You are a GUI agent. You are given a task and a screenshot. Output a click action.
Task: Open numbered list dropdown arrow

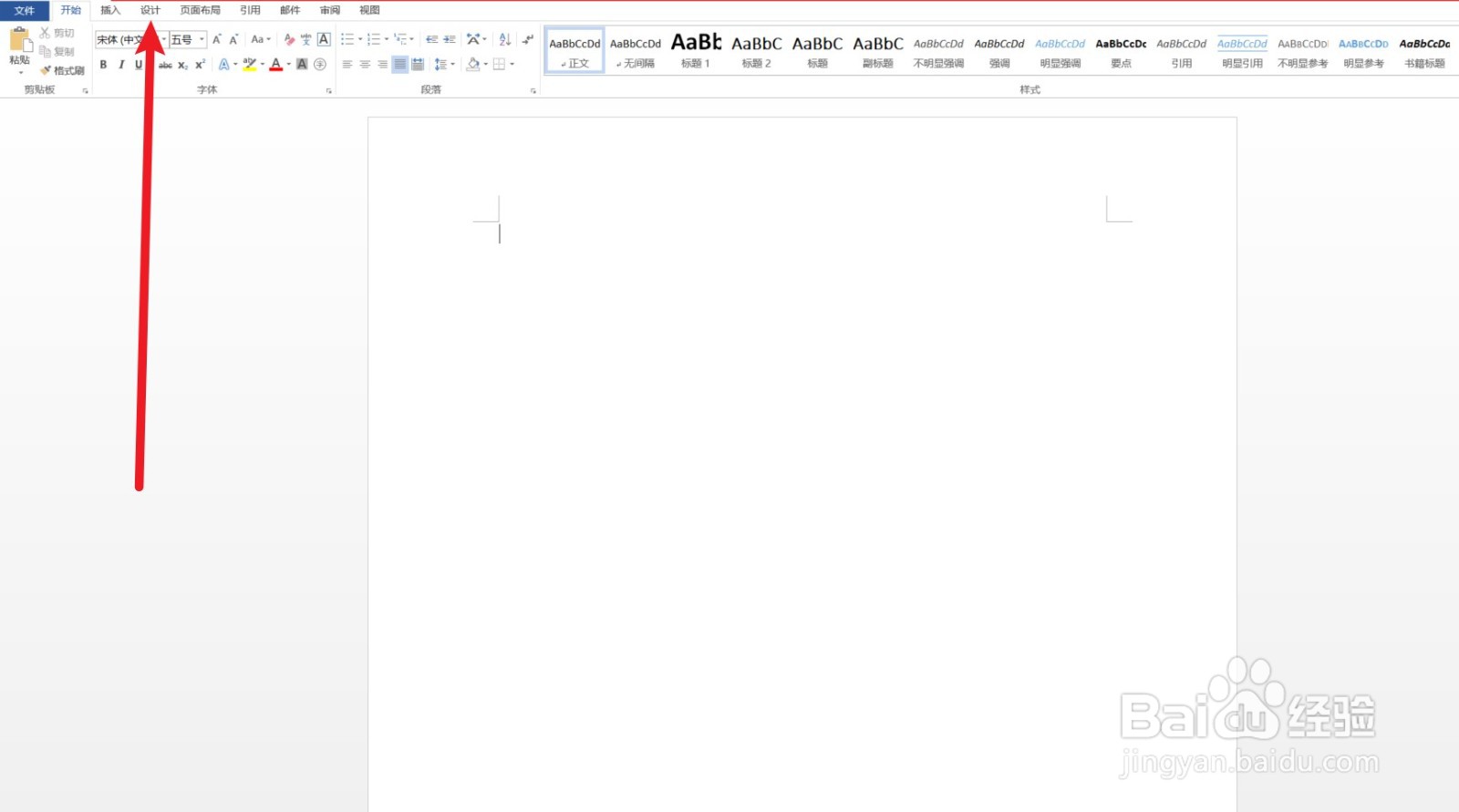387,39
